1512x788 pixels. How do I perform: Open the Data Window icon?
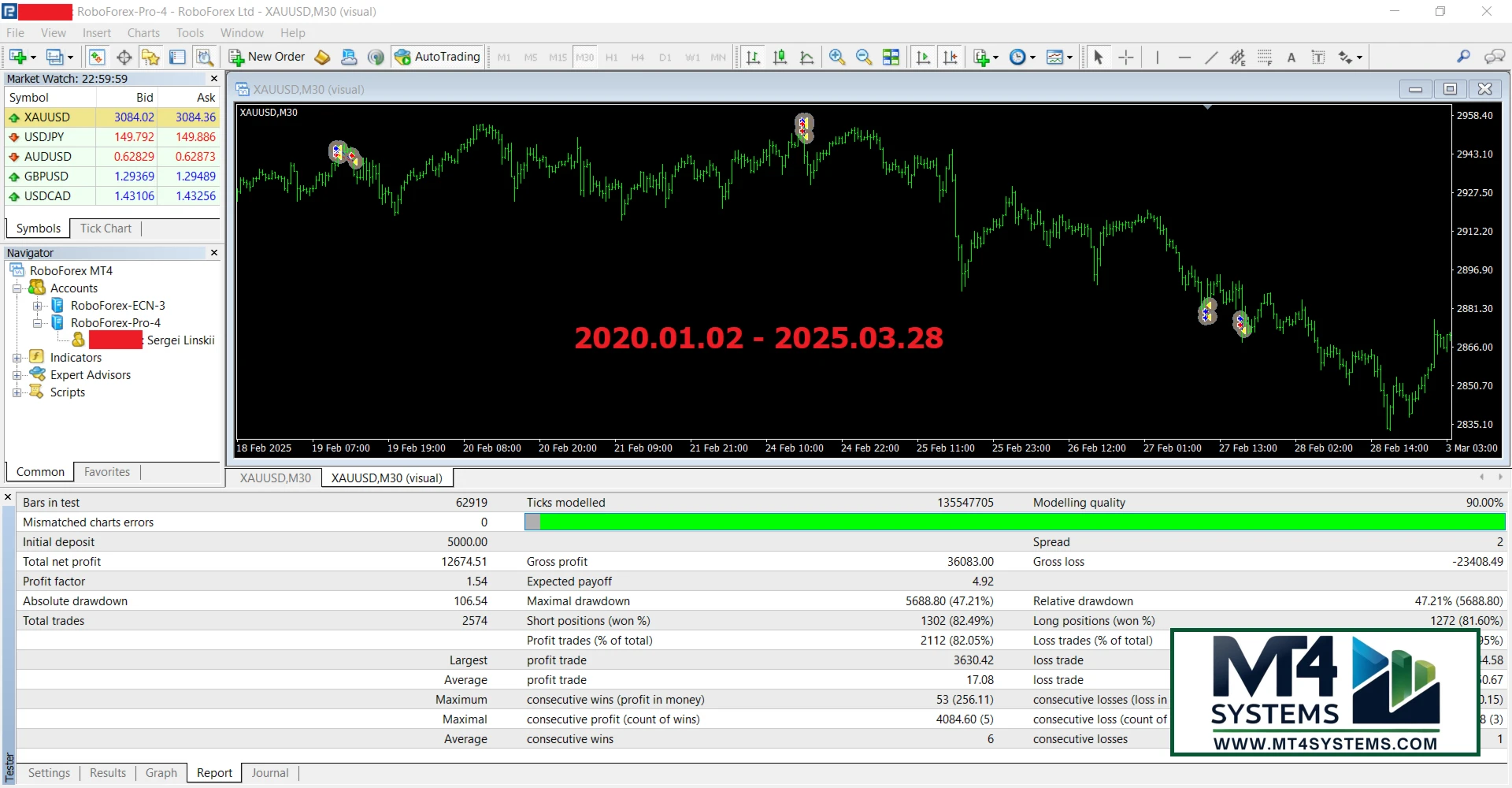pos(124,58)
